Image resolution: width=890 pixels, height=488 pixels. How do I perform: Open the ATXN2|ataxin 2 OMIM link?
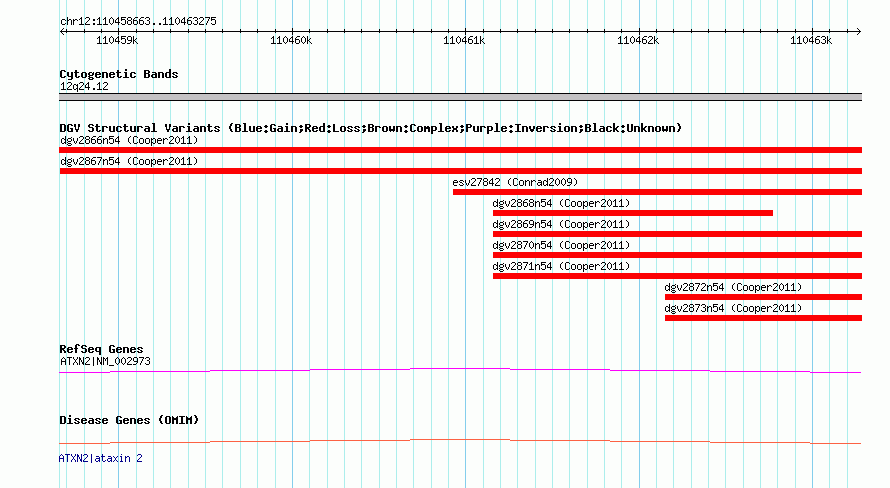[100, 458]
